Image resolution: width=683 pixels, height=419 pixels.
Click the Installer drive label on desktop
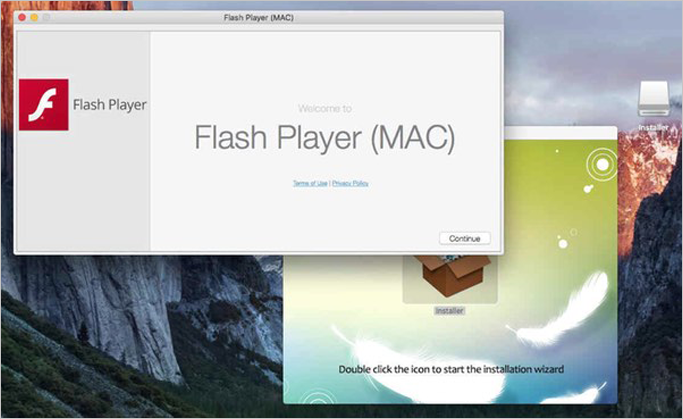653,128
